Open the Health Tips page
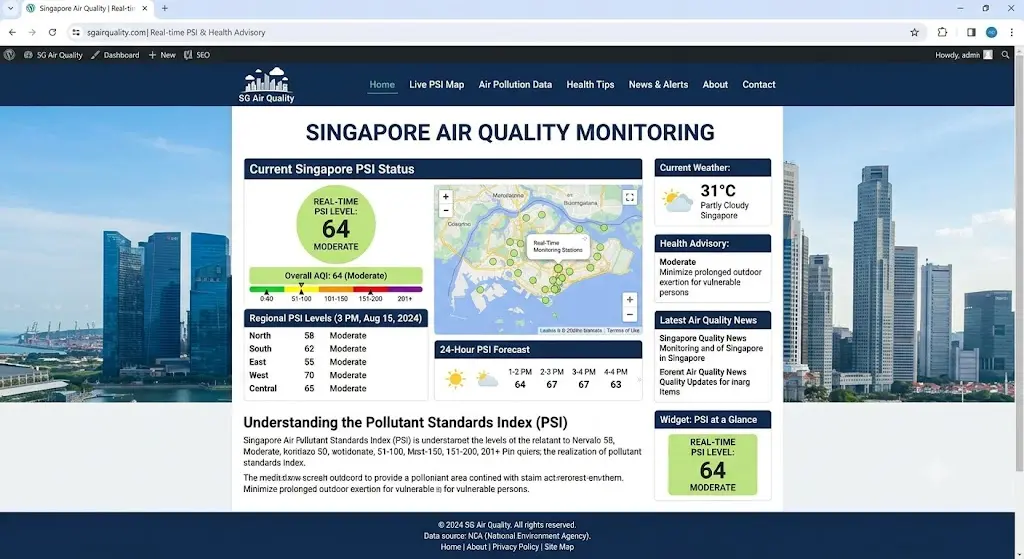This screenshot has width=1024, height=559. point(590,84)
